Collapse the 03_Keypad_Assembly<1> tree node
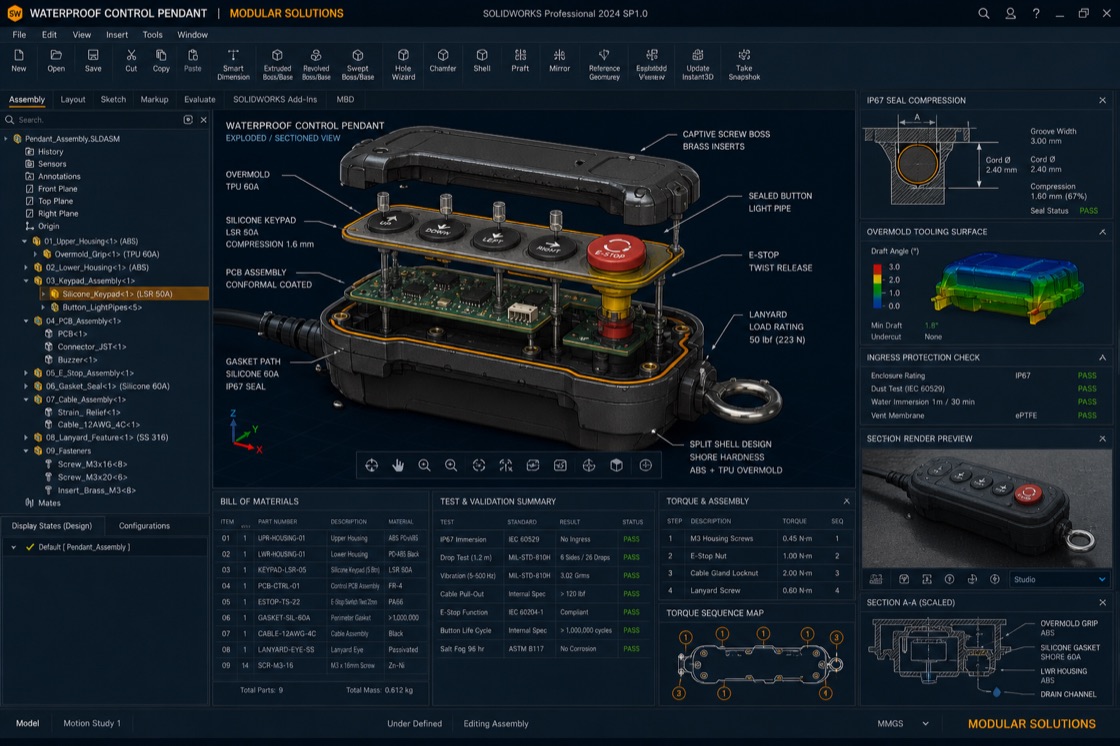This screenshot has width=1120, height=746. point(26,281)
